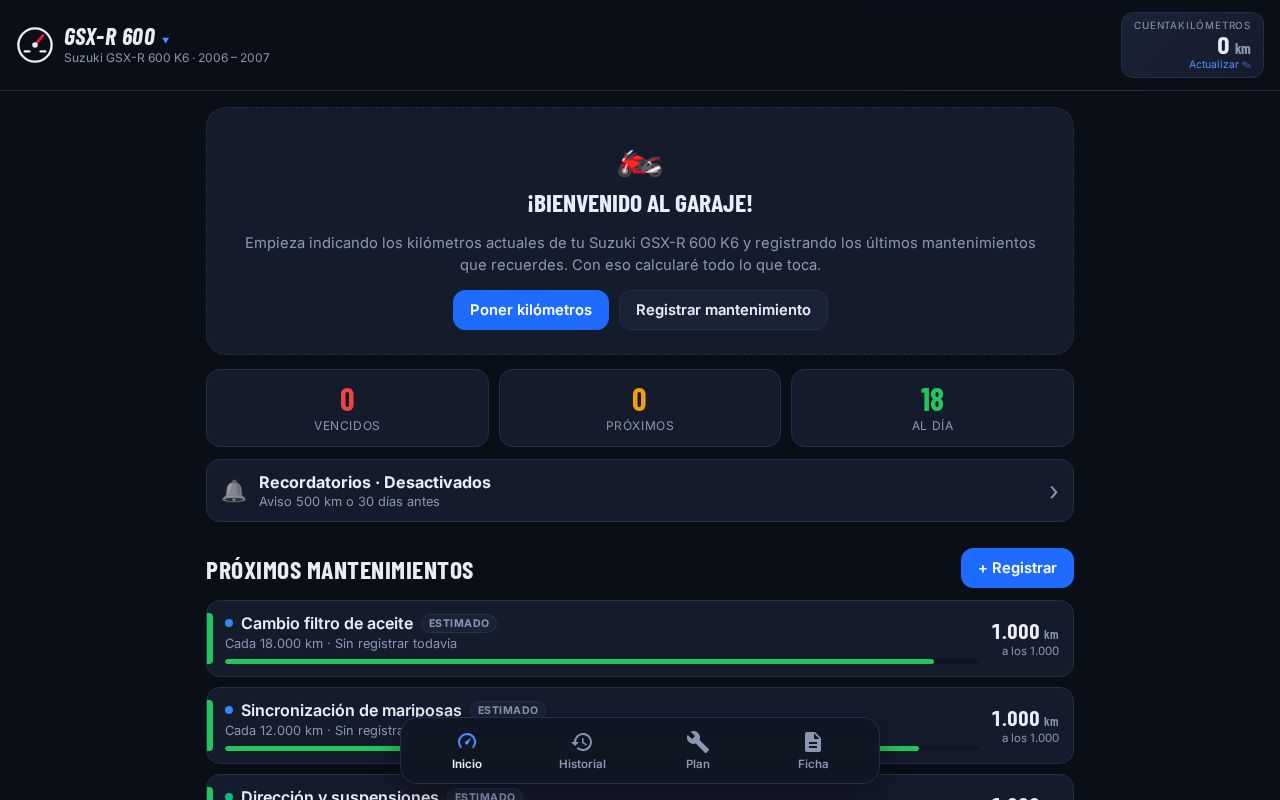Click the + Registrar button
Image resolution: width=1280 pixels, height=800 pixels.
pyautogui.click(x=1017, y=568)
